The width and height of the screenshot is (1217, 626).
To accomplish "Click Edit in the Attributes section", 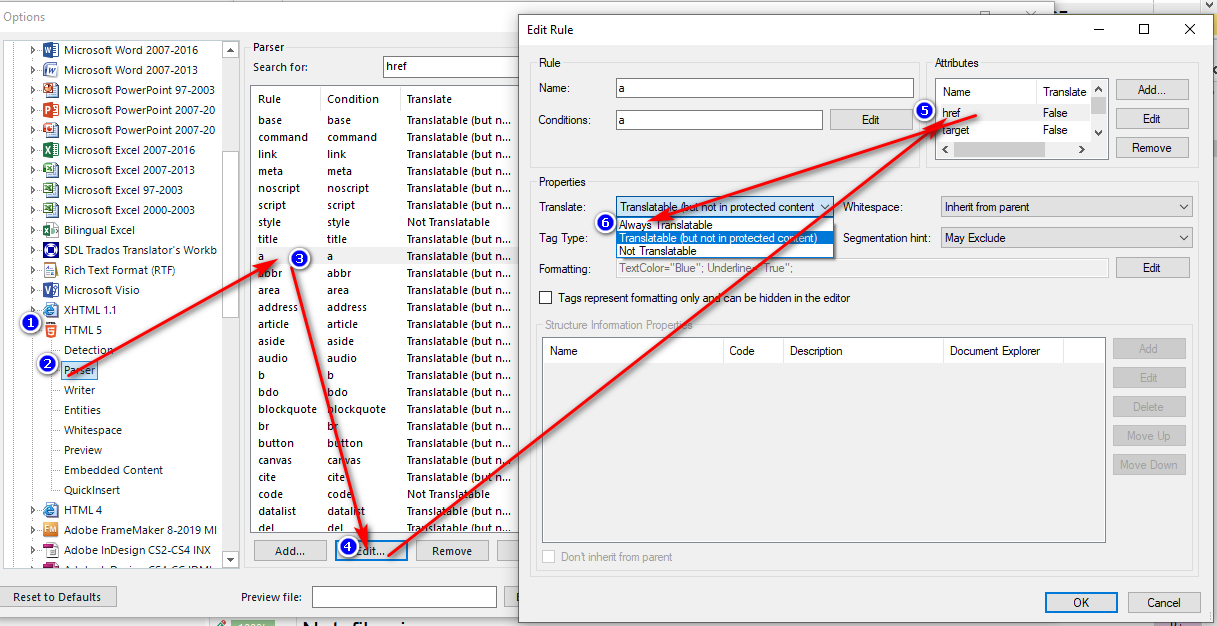I will (1152, 119).
